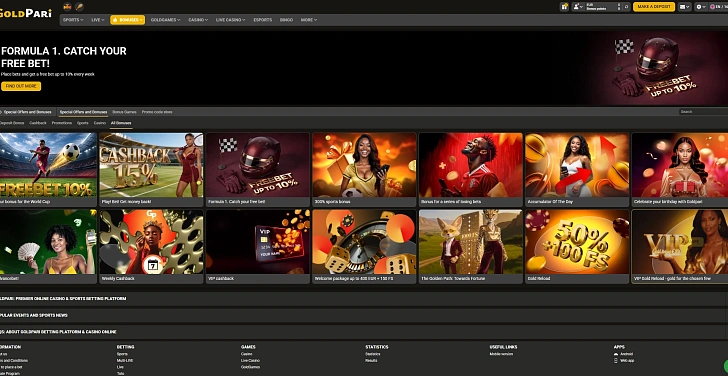Open footer Mobile version link
Viewport: 728px width, 376px height.
tap(501, 354)
